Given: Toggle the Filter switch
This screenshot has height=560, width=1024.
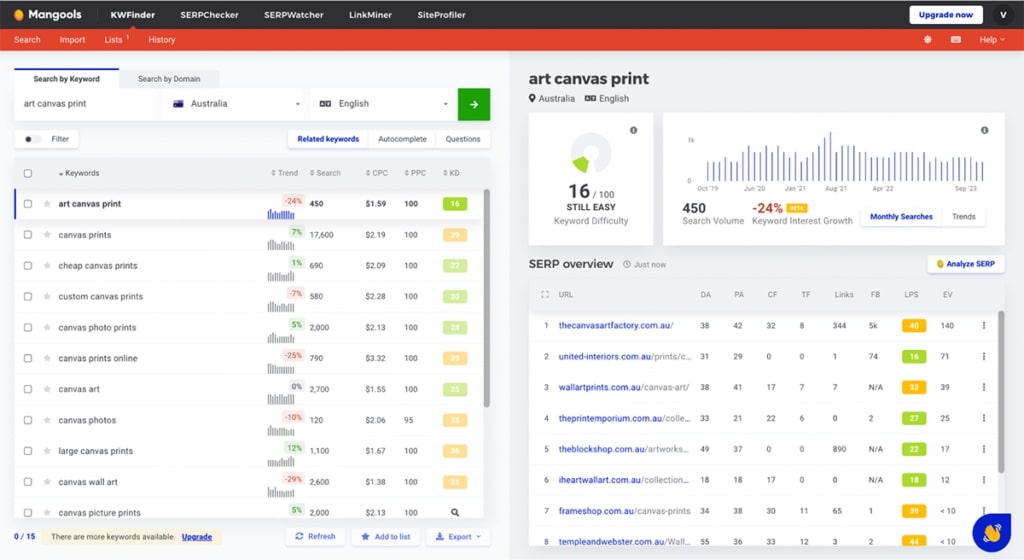Looking at the screenshot, I should click(x=32, y=139).
